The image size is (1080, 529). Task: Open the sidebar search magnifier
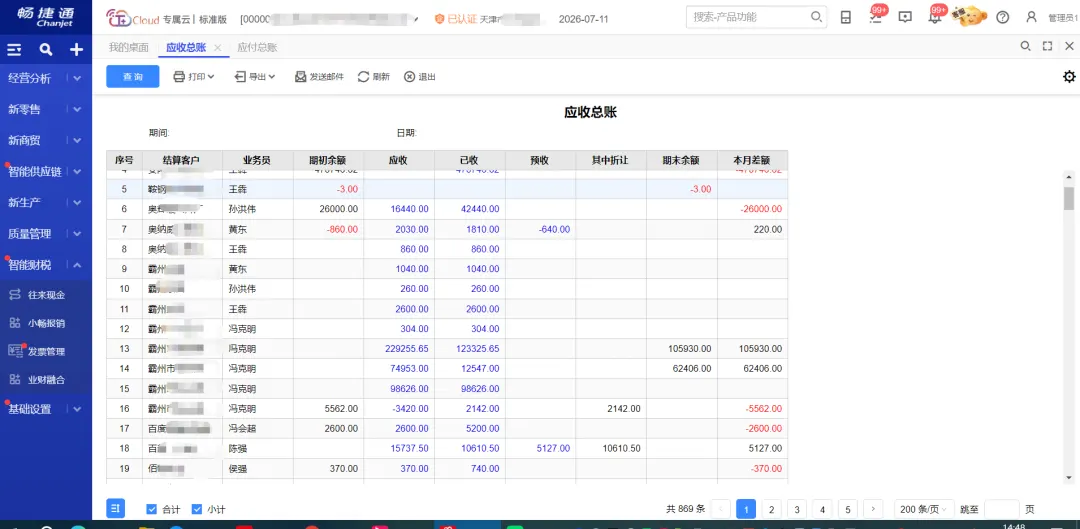(45, 50)
